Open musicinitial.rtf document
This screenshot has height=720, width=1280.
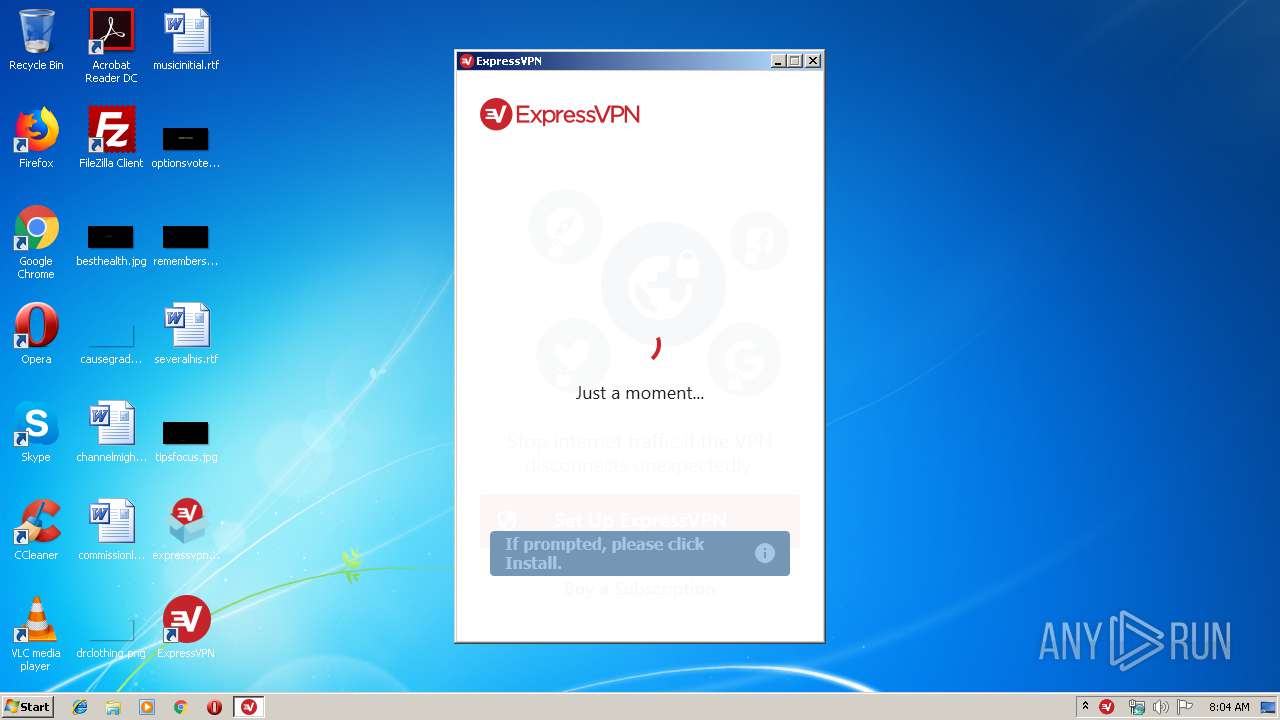[x=186, y=40]
